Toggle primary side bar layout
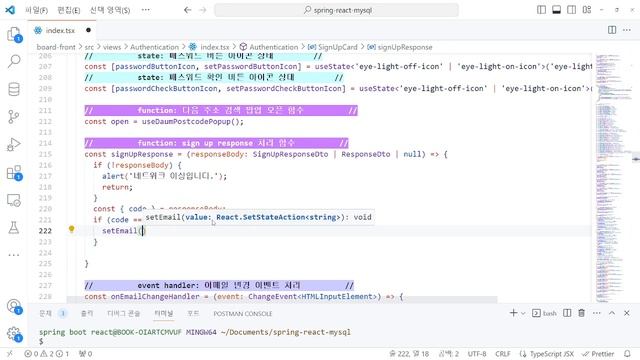 (x=541, y=10)
